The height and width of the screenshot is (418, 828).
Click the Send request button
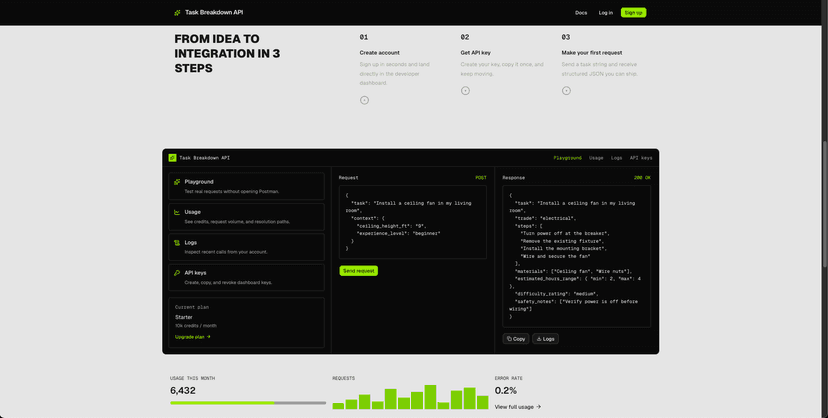click(359, 271)
